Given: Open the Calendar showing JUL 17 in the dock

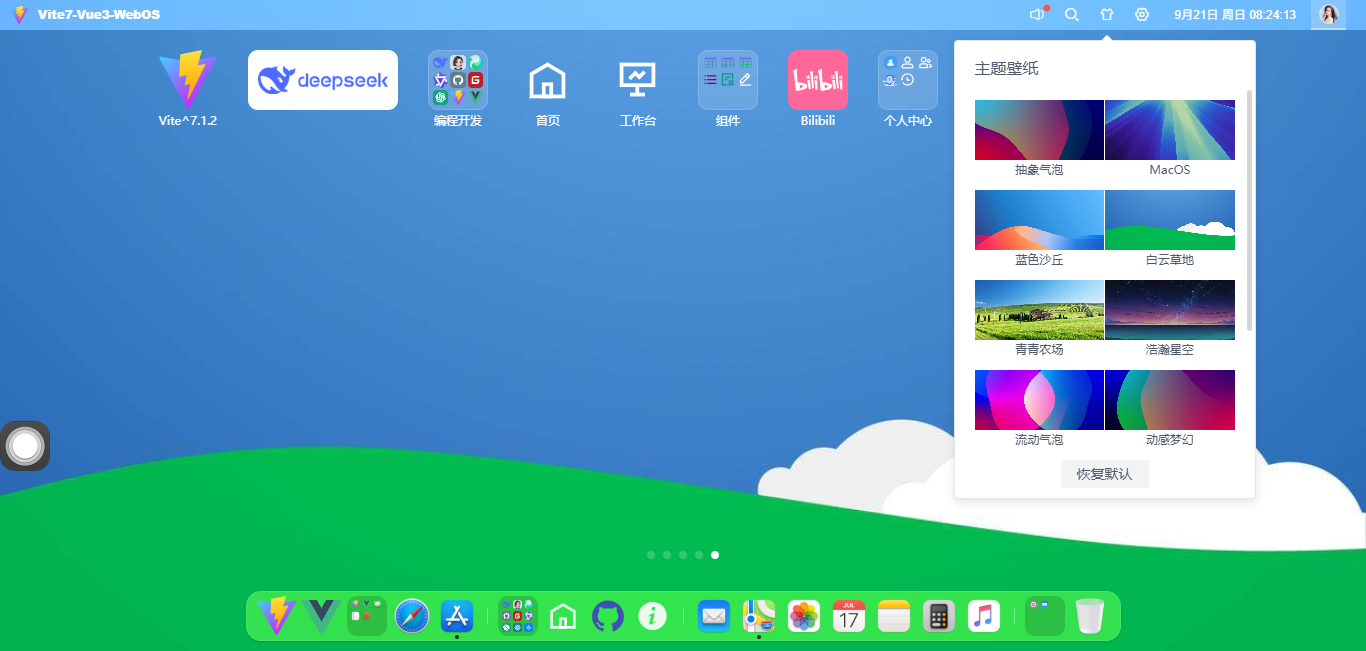Looking at the screenshot, I should pos(848,616).
